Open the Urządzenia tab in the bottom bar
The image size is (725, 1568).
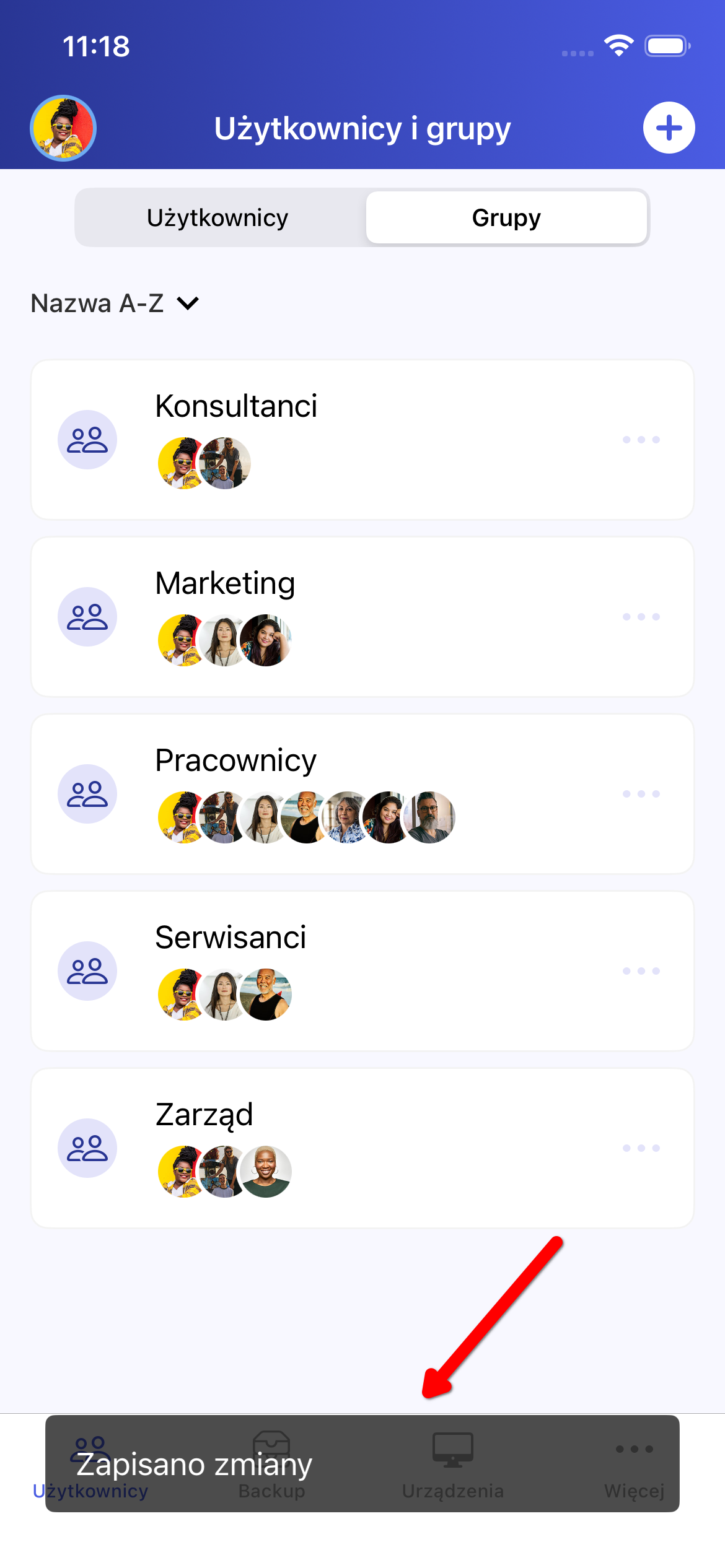[x=453, y=1464]
